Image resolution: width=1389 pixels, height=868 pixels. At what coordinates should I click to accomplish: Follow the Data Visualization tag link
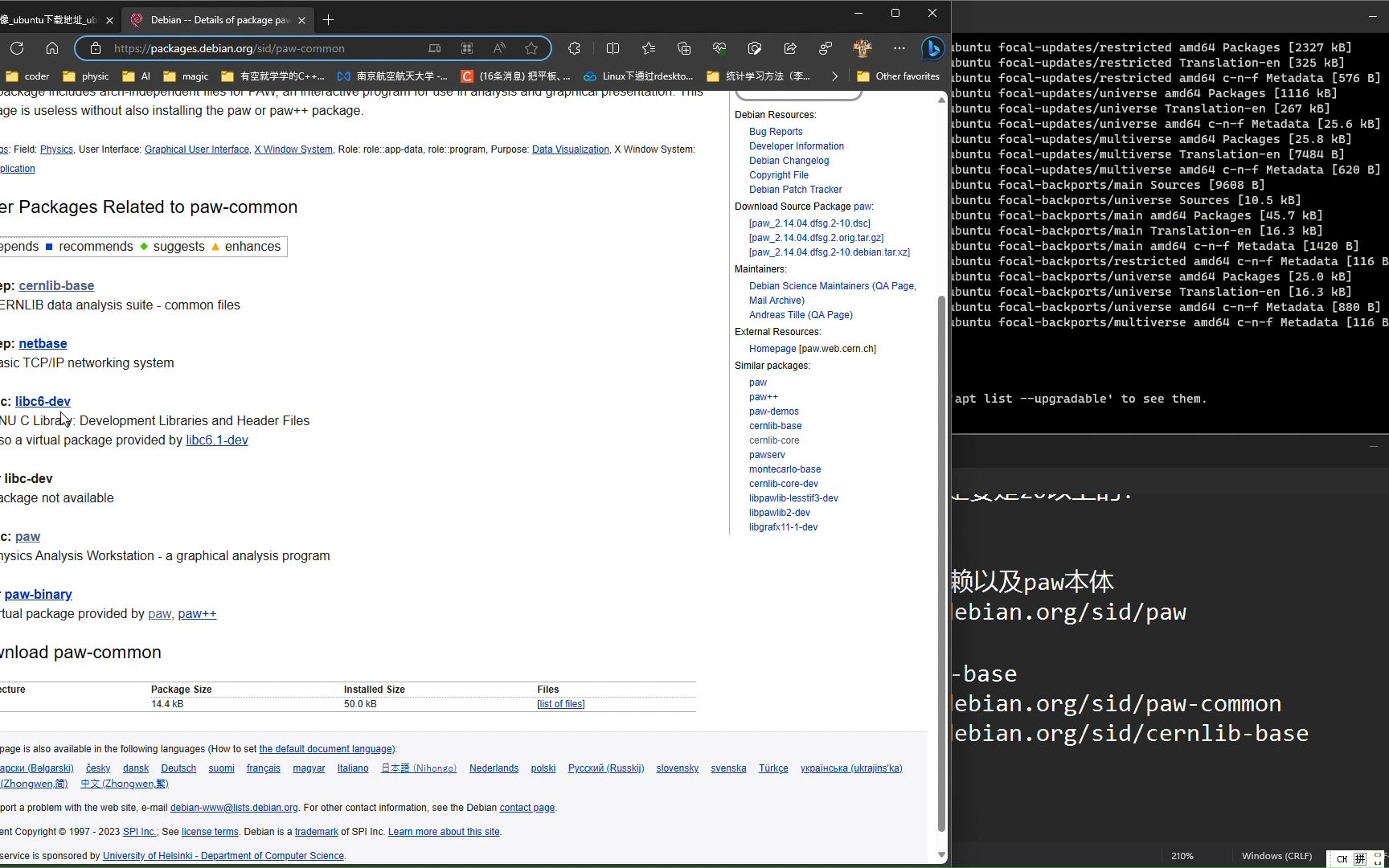(571, 149)
